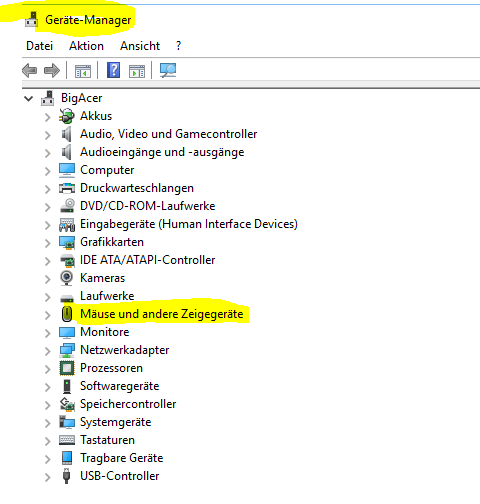Select the Grafikkarten display adapter icon
The image size is (480, 504).
[x=67, y=242]
